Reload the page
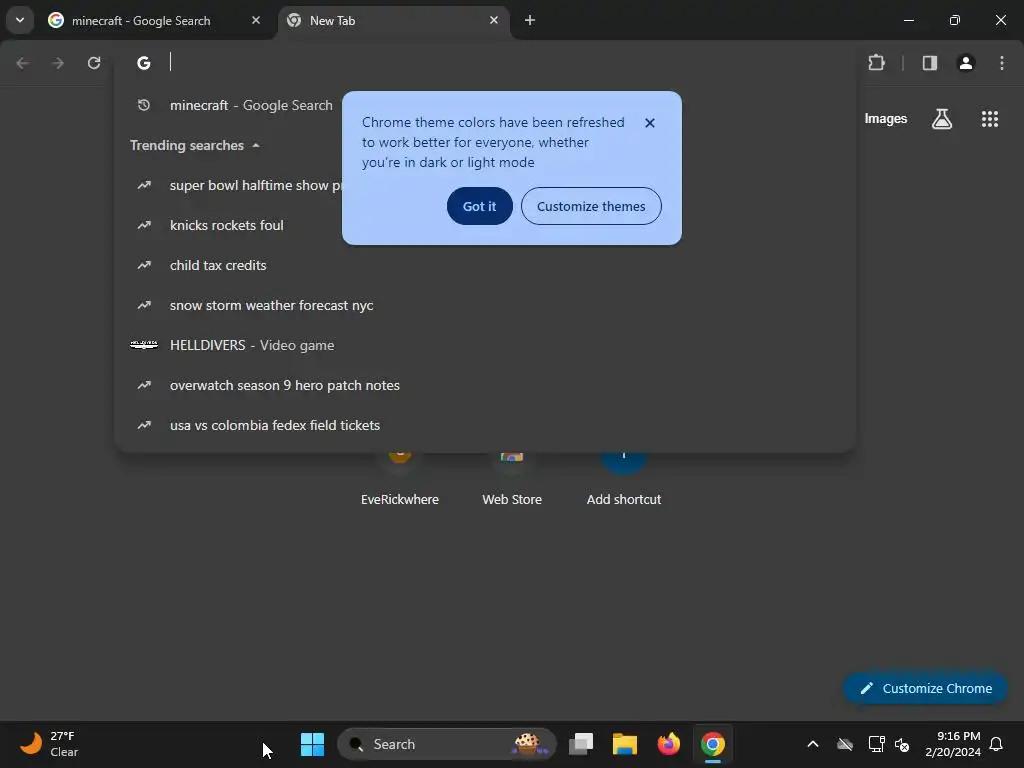The height and width of the screenshot is (768, 1024). pyautogui.click(x=94, y=63)
